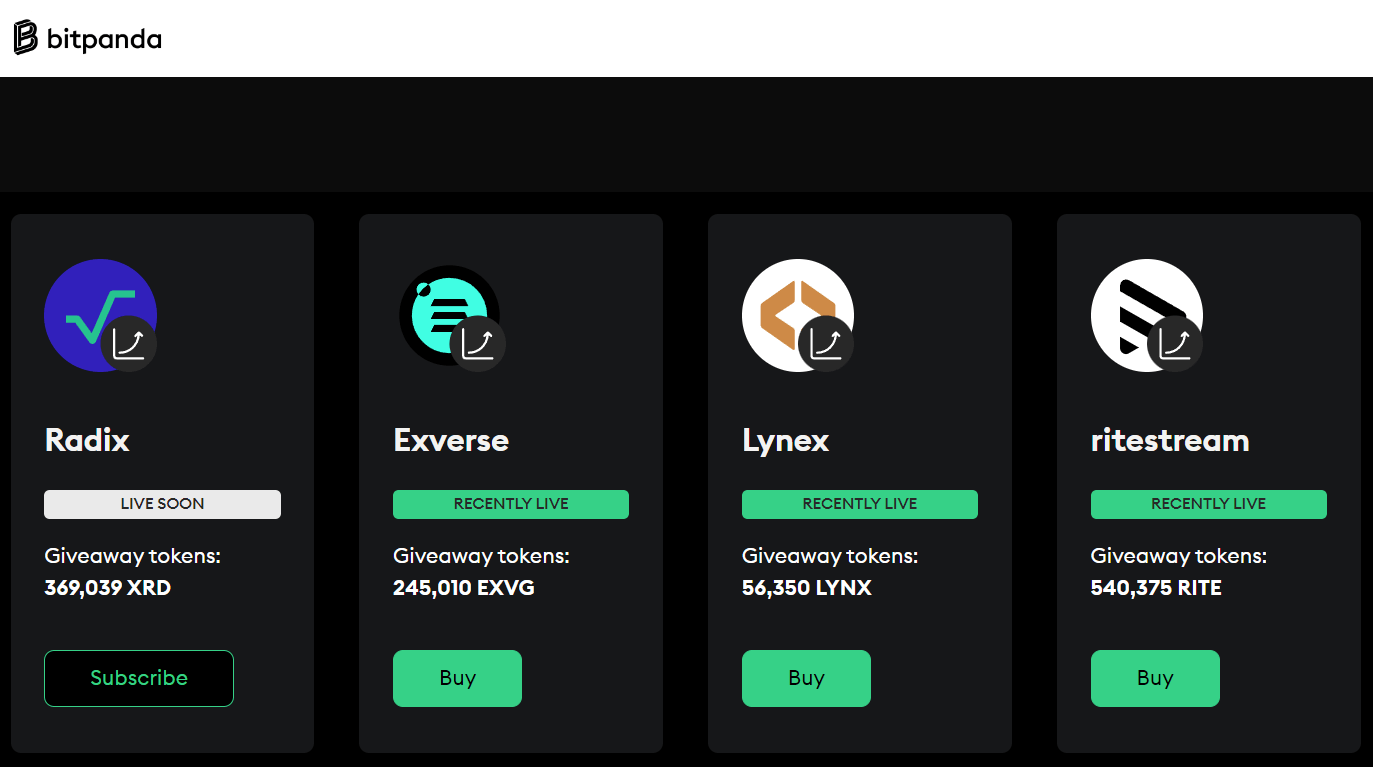Image resolution: width=1373 pixels, height=767 pixels.
Task: Click the Exverse project name heading
Action: click(x=450, y=440)
